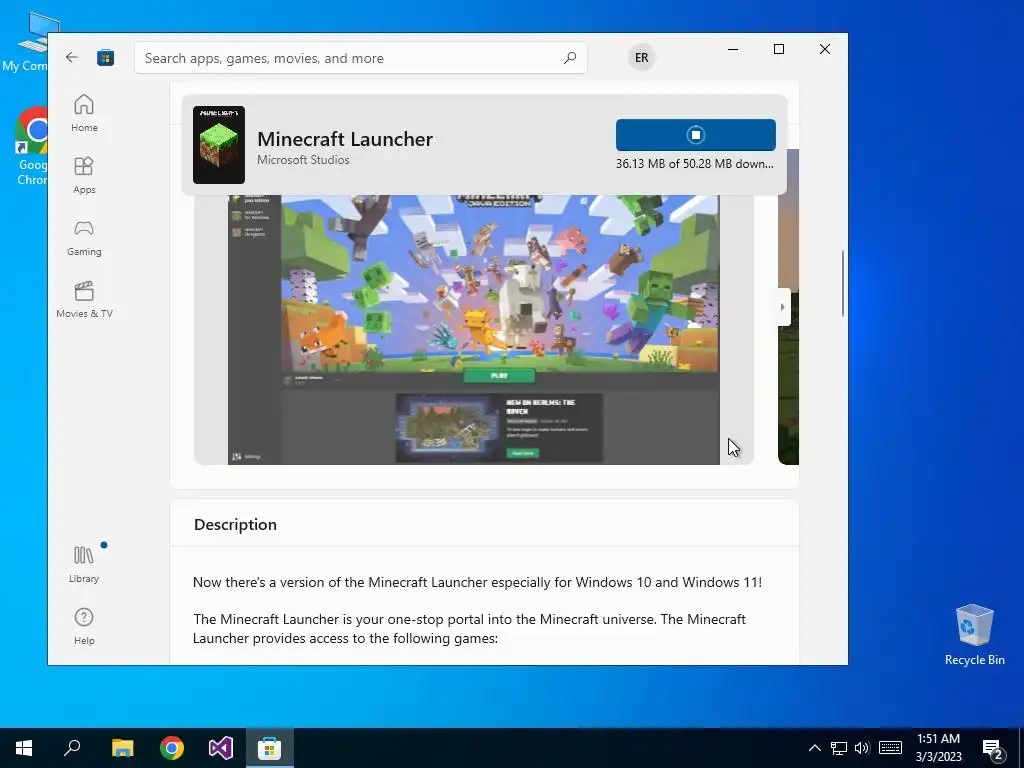Screen dimensions: 1024x768
Task: Open the Windows Start menu
Action: point(24,748)
